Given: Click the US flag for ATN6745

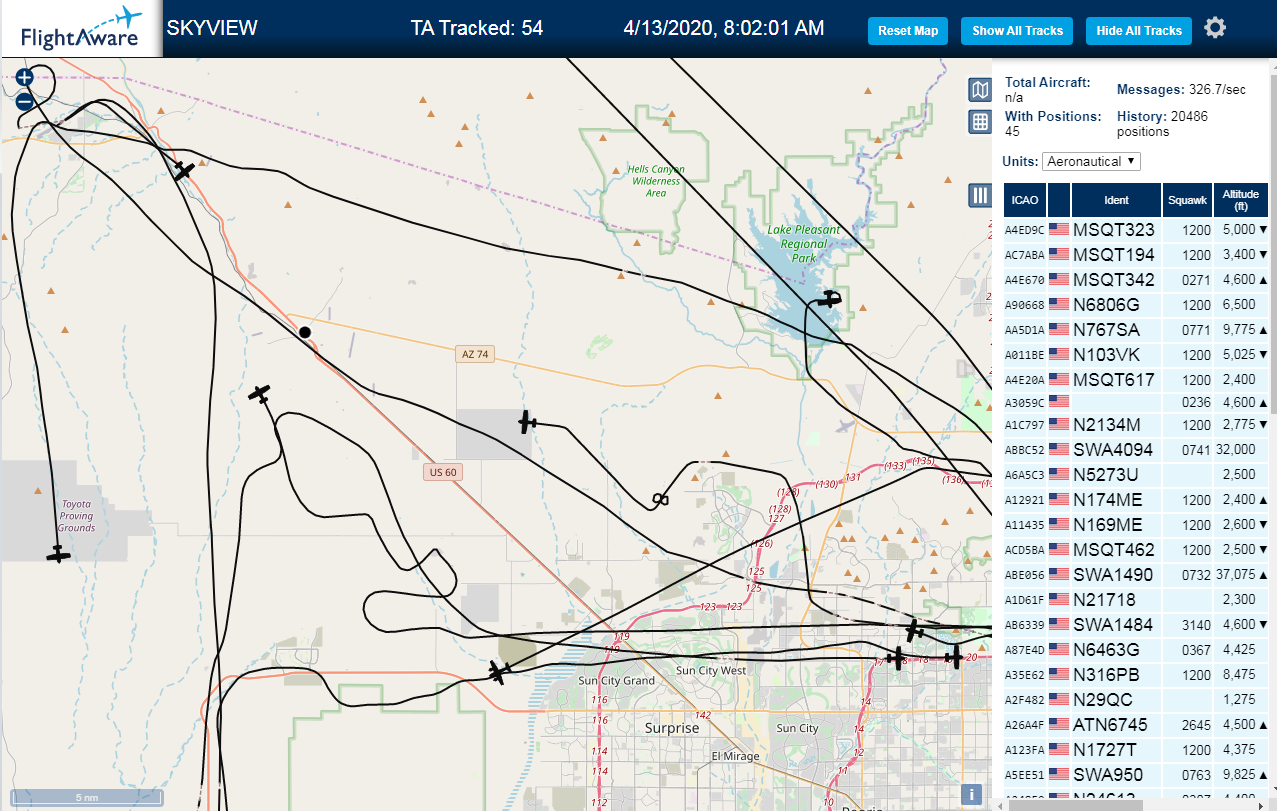Looking at the screenshot, I should click(x=1059, y=724).
